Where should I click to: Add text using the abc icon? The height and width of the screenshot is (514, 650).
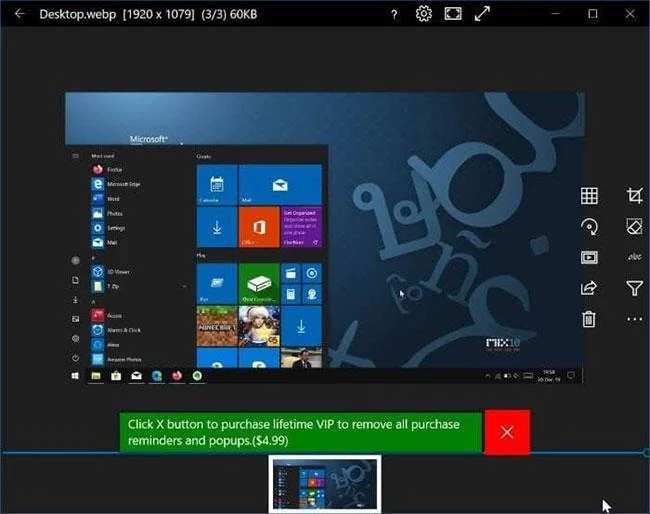coord(635,257)
